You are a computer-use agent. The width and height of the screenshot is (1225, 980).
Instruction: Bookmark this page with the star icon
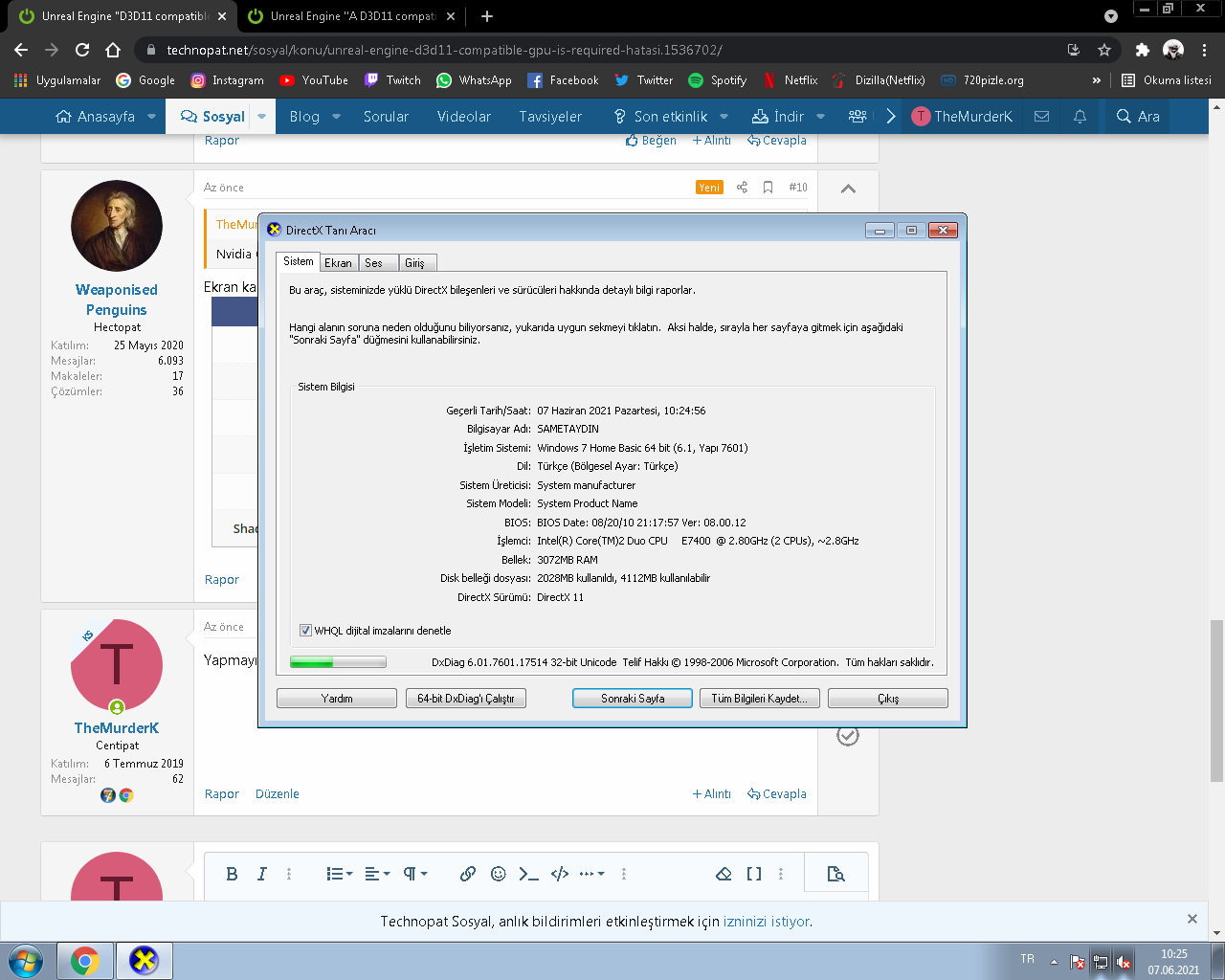pyautogui.click(x=1104, y=50)
